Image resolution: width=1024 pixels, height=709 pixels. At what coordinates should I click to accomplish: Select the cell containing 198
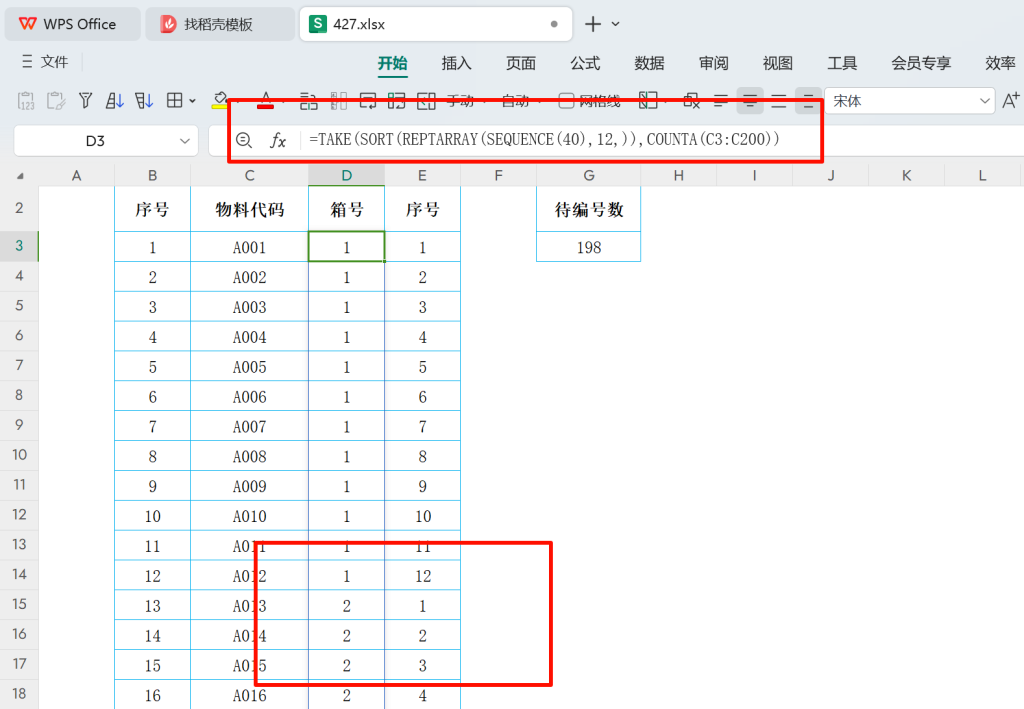click(x=588, y=247)
